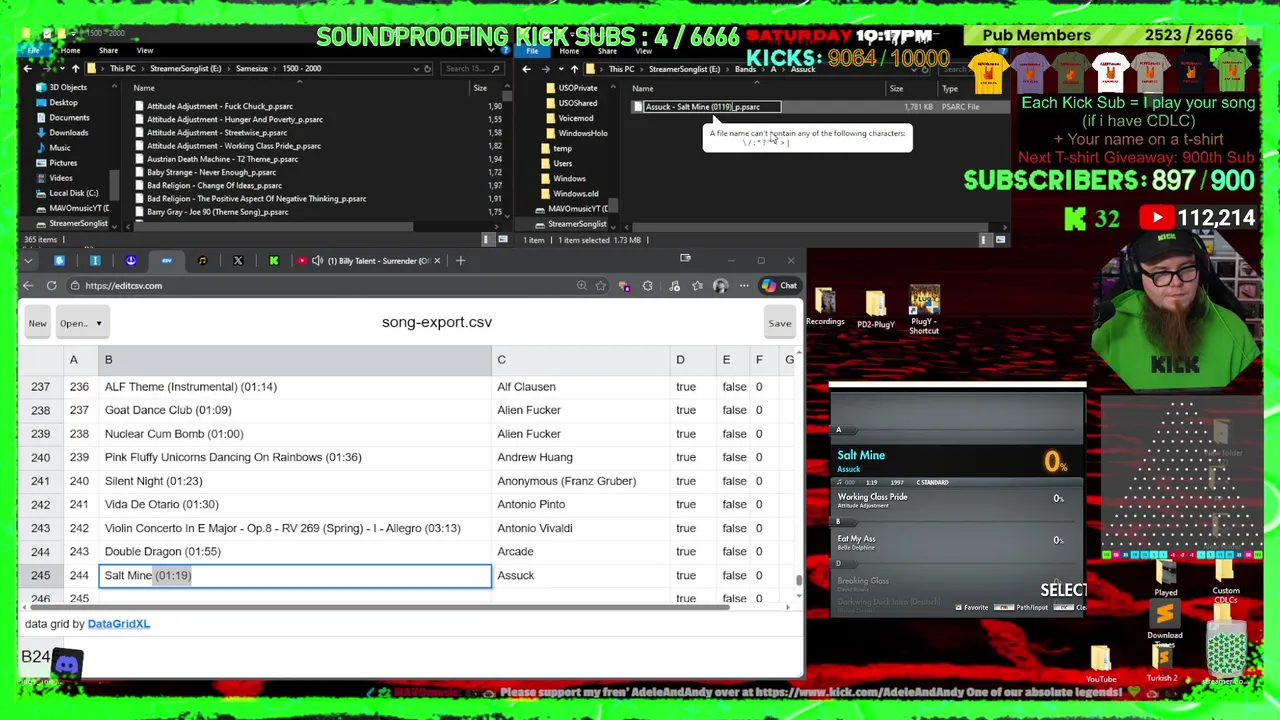Click Discord icon at bottom left
The width and height of the screenshot is (1280, 720).
point(67,664)
